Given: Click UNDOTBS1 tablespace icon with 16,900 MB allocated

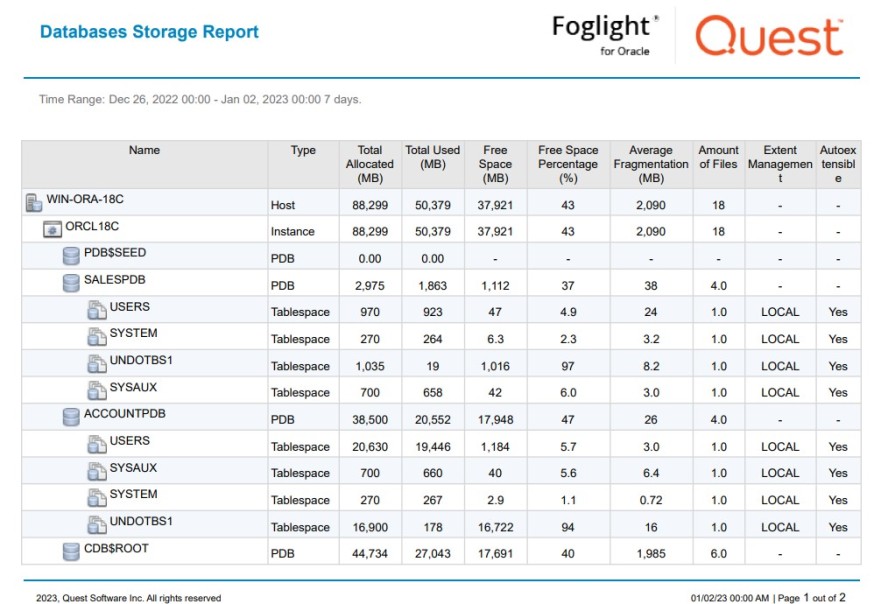Looking at the screenshot, I should [97, 525].
